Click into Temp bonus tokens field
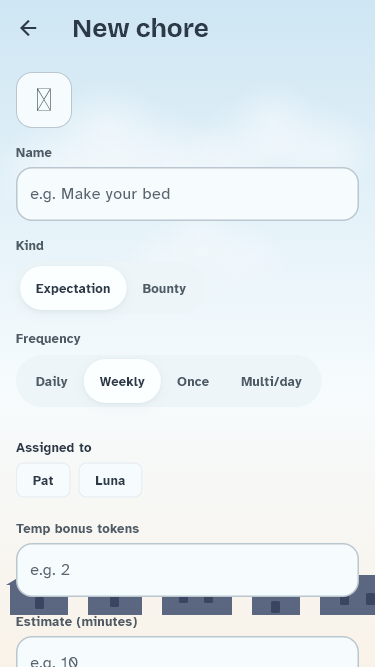The image size is (375, 667). [188, 570]
